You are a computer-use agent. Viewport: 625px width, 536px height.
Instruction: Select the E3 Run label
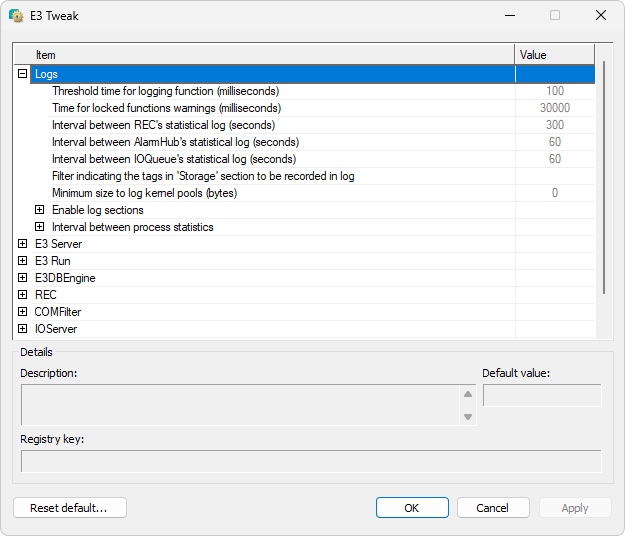pos(53,261)
